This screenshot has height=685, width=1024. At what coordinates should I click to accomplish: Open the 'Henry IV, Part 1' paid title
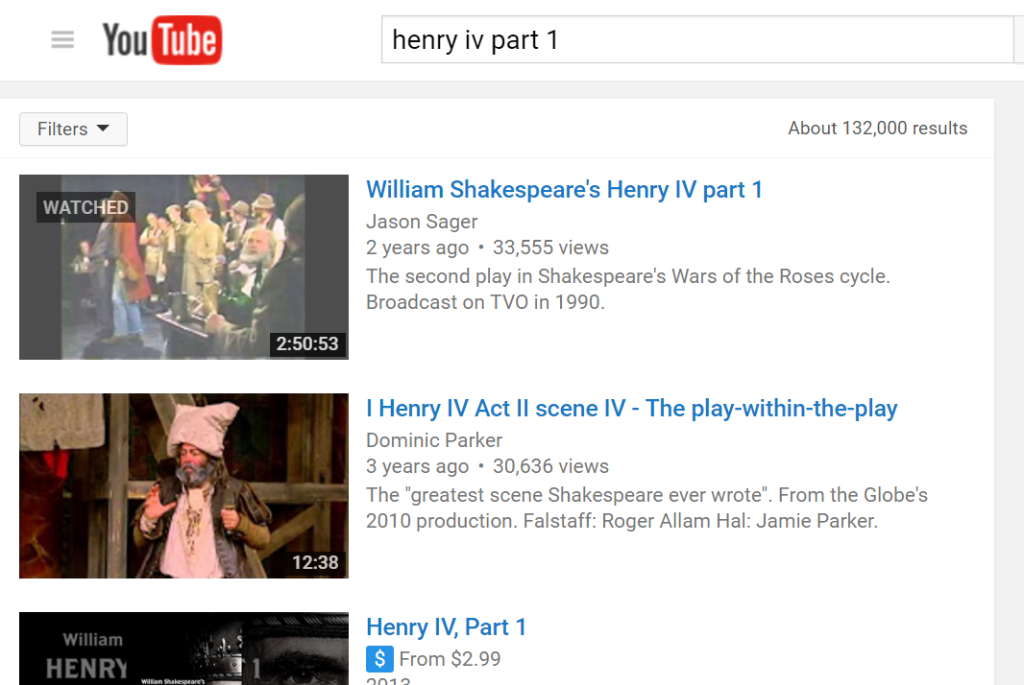[446, 627]
